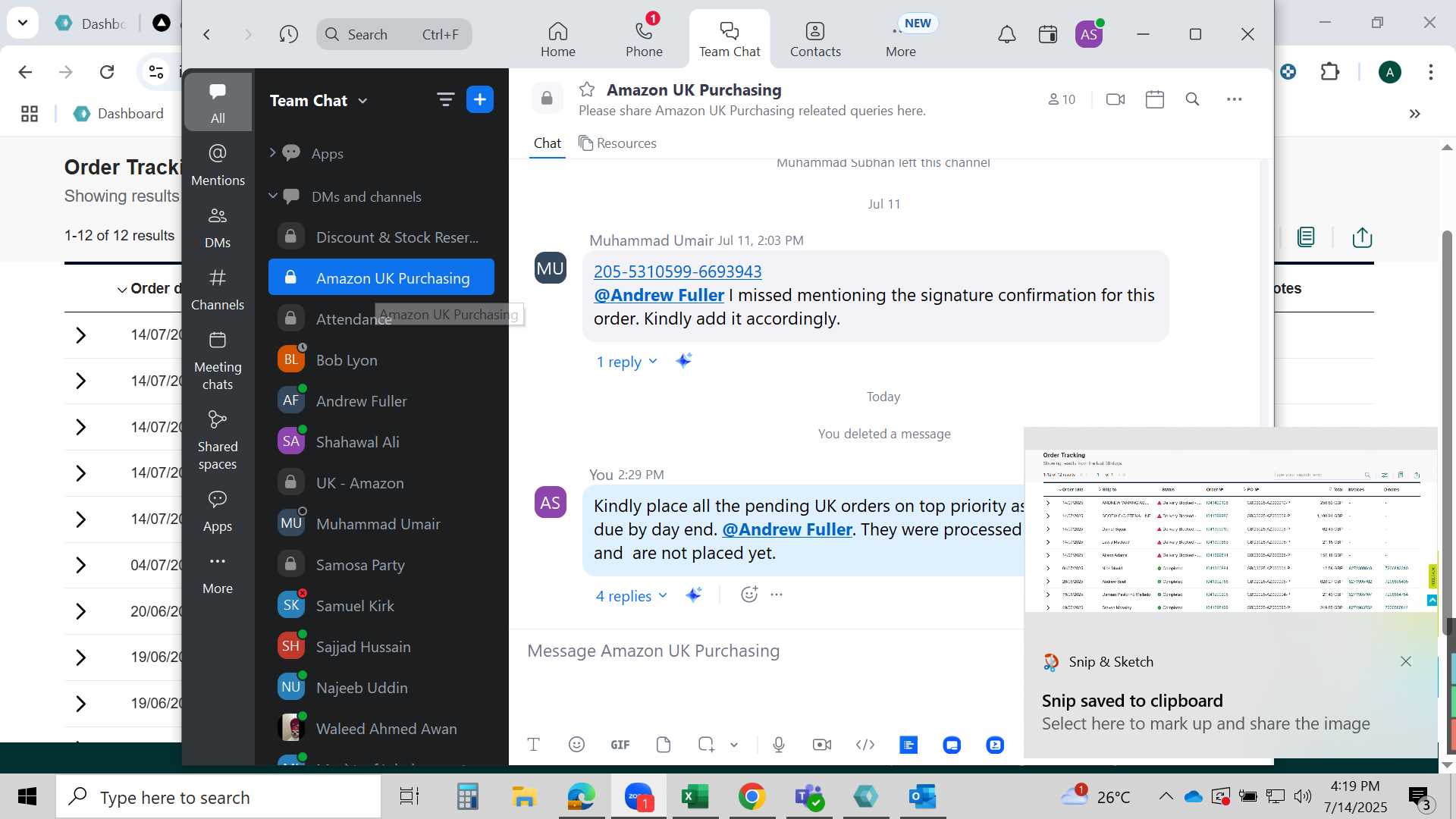The width and height of the screenshot is (1456, 819).
Task: Expand the 4 replies thread
Action: (631, 596)
